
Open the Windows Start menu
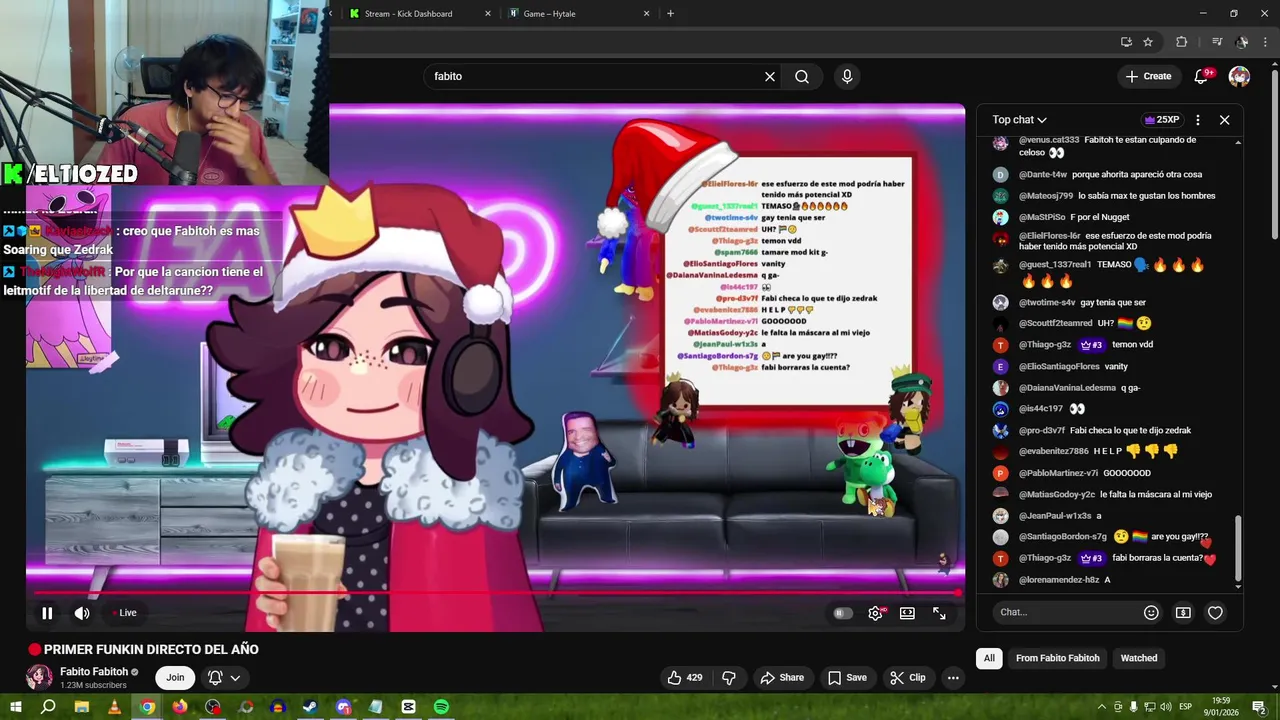pos(14,707)
